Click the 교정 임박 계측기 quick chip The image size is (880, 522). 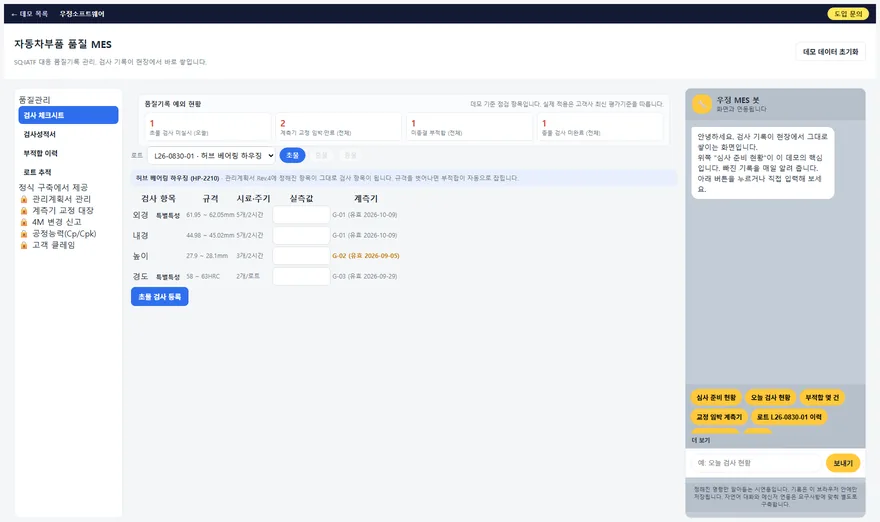coord(719,417)
